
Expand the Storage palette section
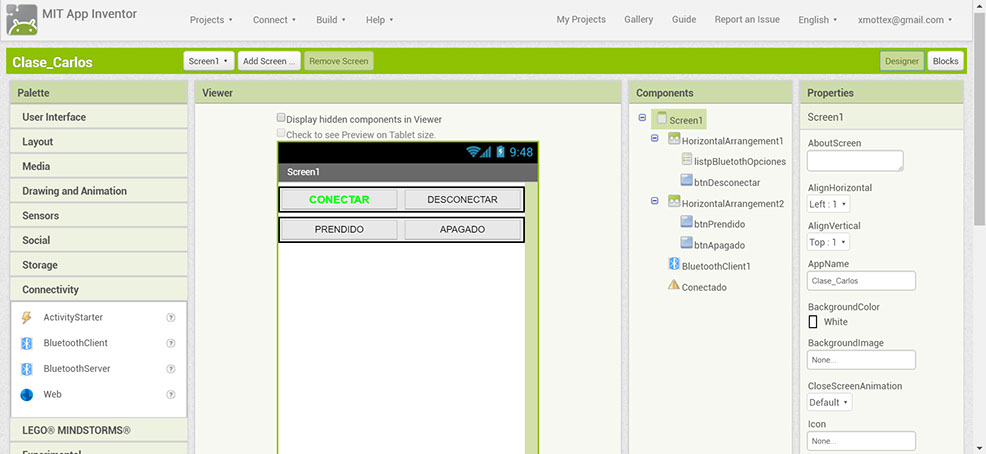[x=99, y=265]
